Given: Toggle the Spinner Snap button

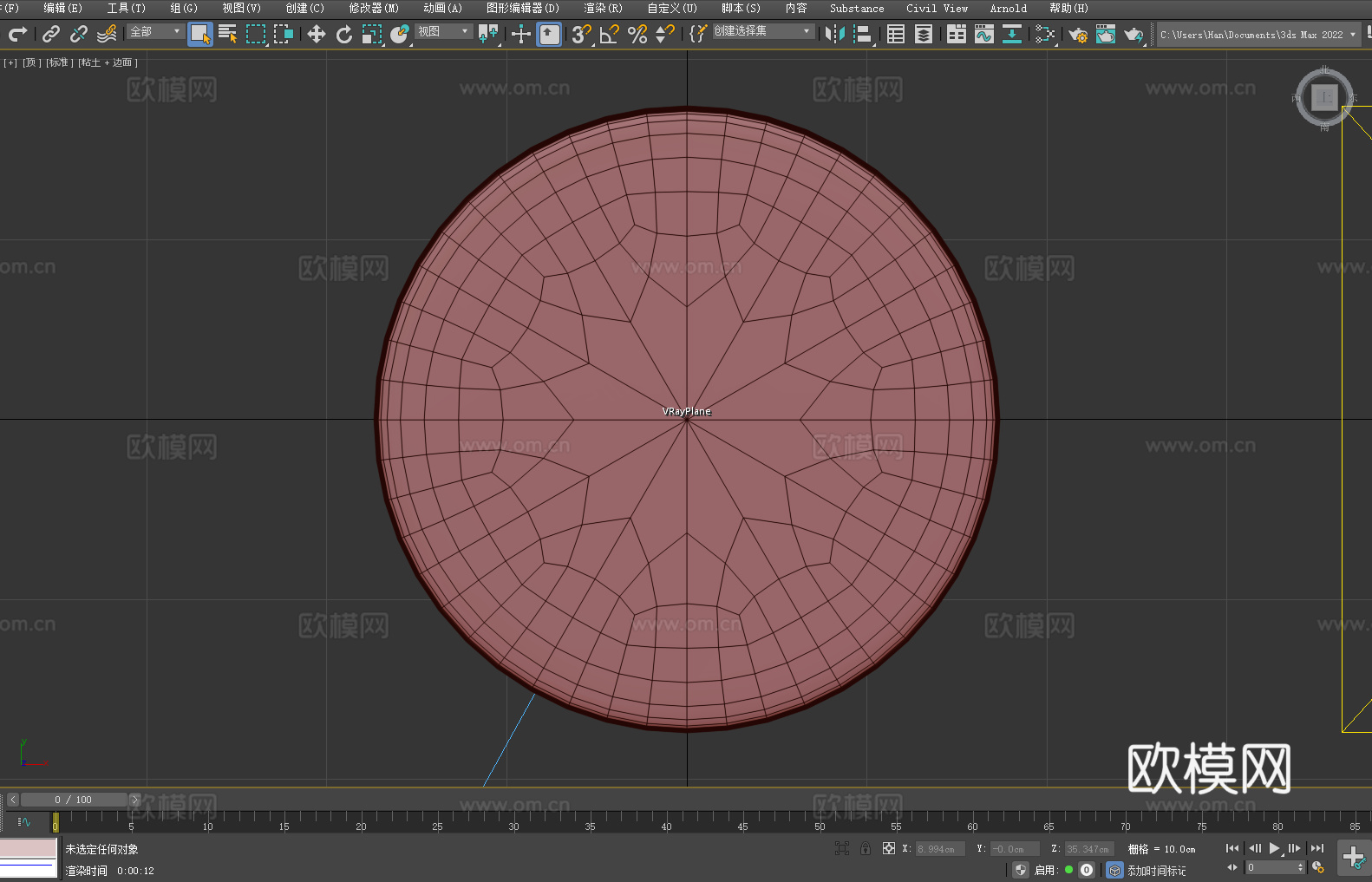Looking at the screenshot, I should (665, 34).
